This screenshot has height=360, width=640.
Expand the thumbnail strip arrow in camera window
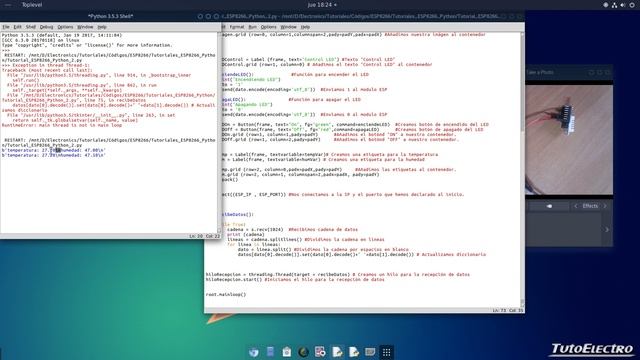(607, 230)
